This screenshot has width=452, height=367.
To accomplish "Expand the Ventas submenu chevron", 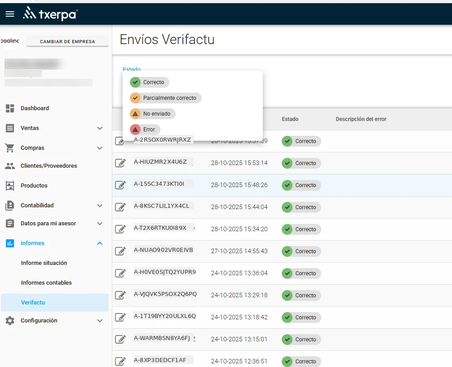I will click(x=100, y=128).
